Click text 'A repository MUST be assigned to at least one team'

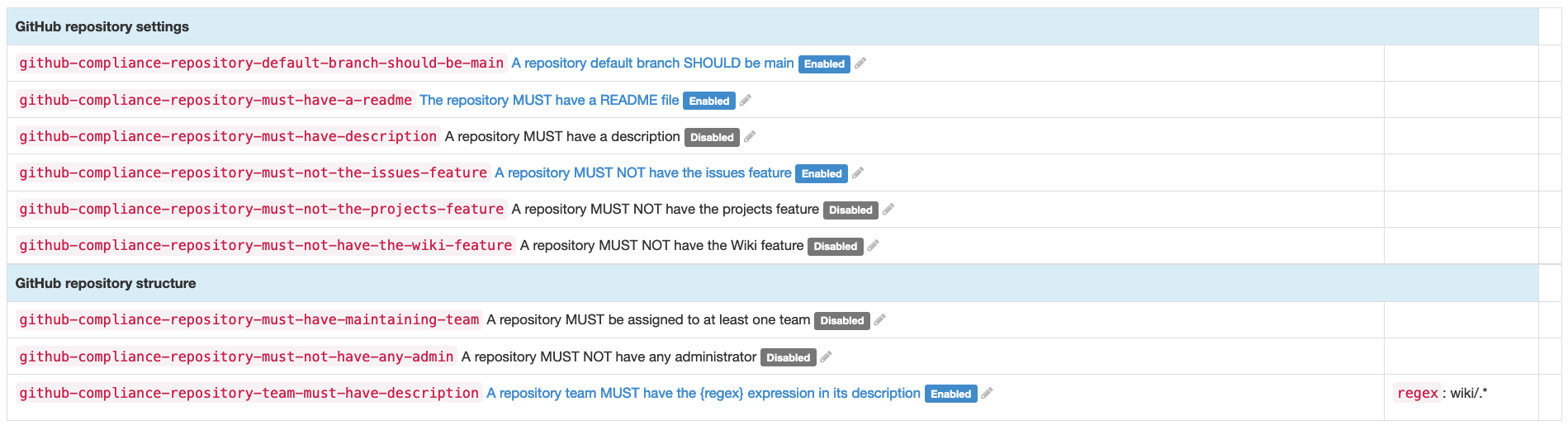point(648,319)
